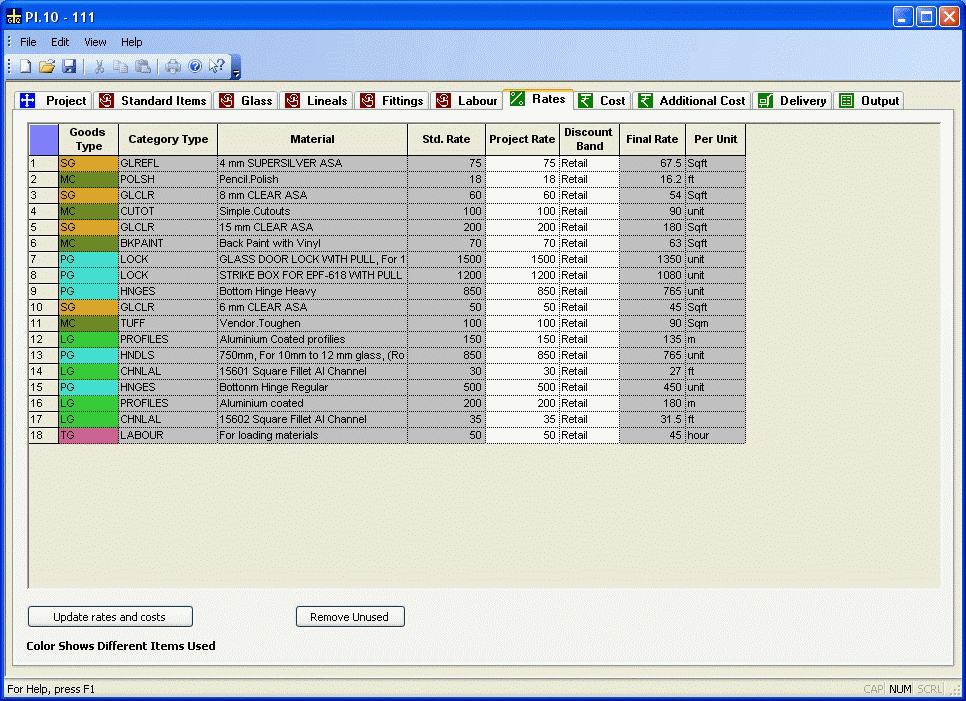This screenshot has width=966, height=701.
Task: Click the Paste clipboard icon
Action: 143,67
